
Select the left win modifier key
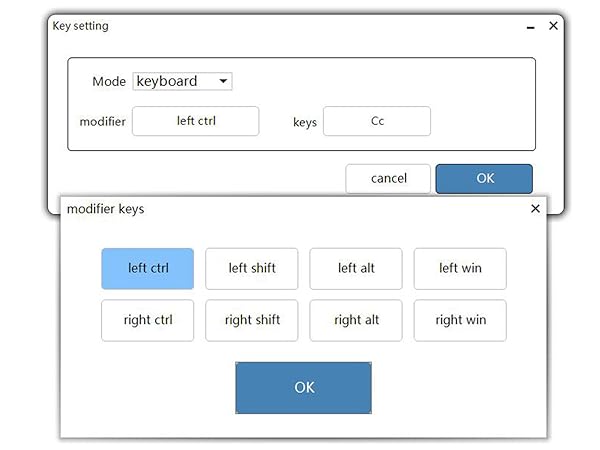click(460, 268)
